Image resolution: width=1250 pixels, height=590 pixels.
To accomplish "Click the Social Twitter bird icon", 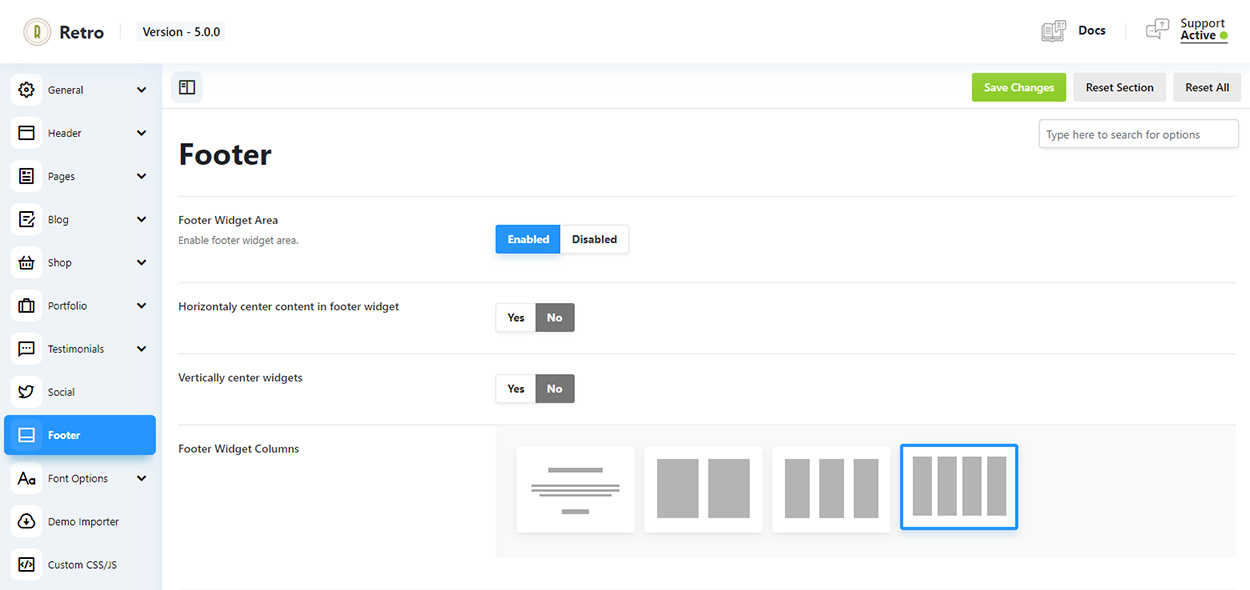I will click(x=27, y=392).
